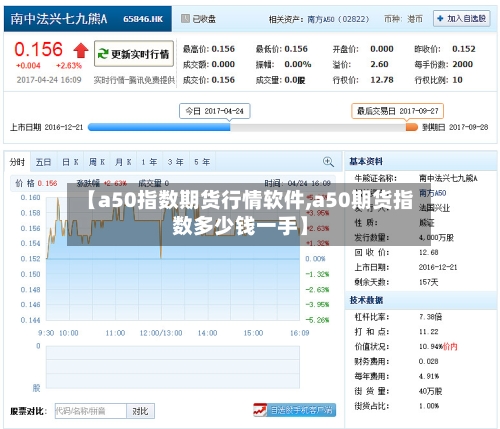Viewport: 500px width, 429px height.
Task: Click the 最后交易日 2017-09-27 label
Action: (397, 111)
